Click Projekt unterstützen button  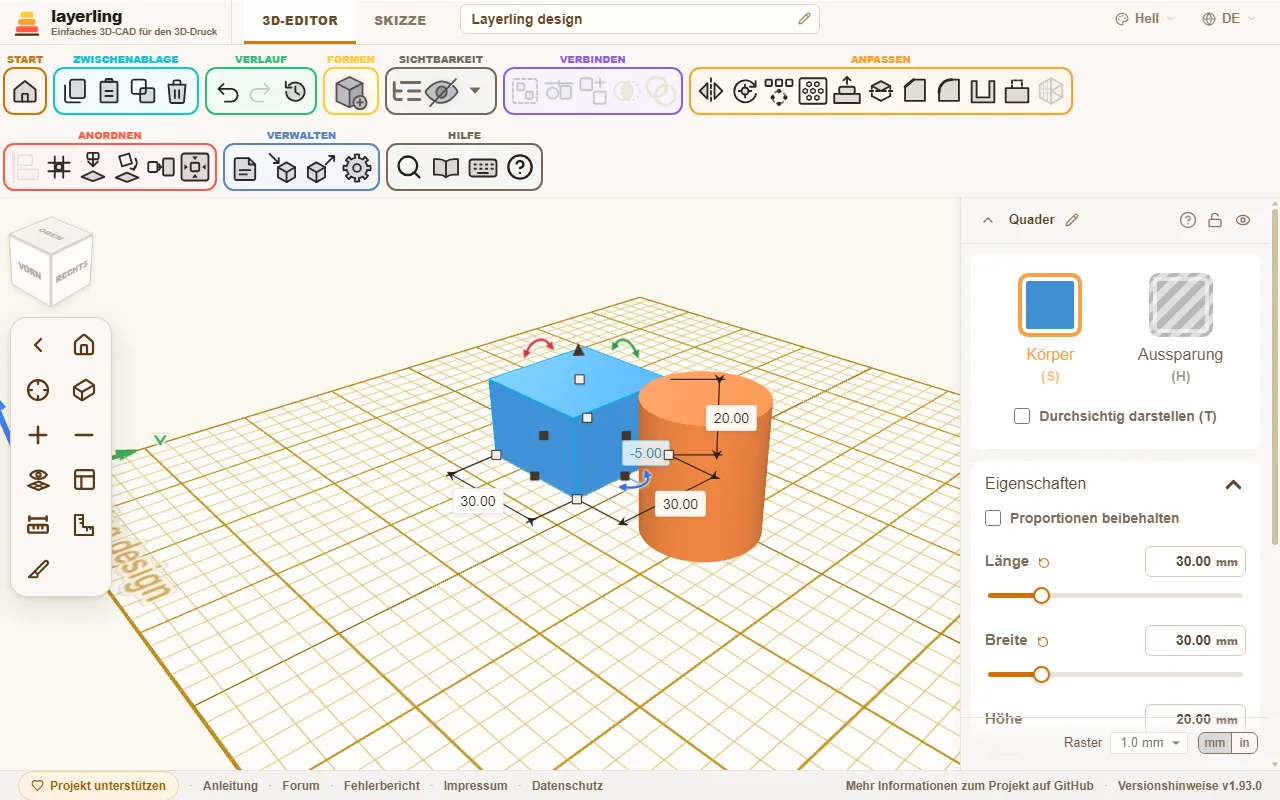(98, 786)
